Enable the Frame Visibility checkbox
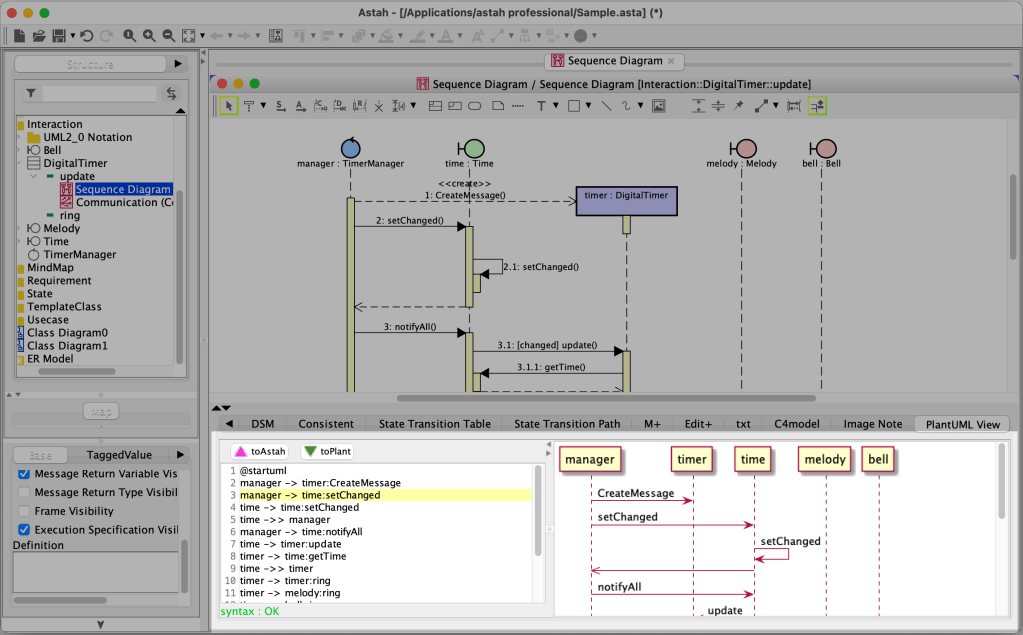 pos(24,511)
